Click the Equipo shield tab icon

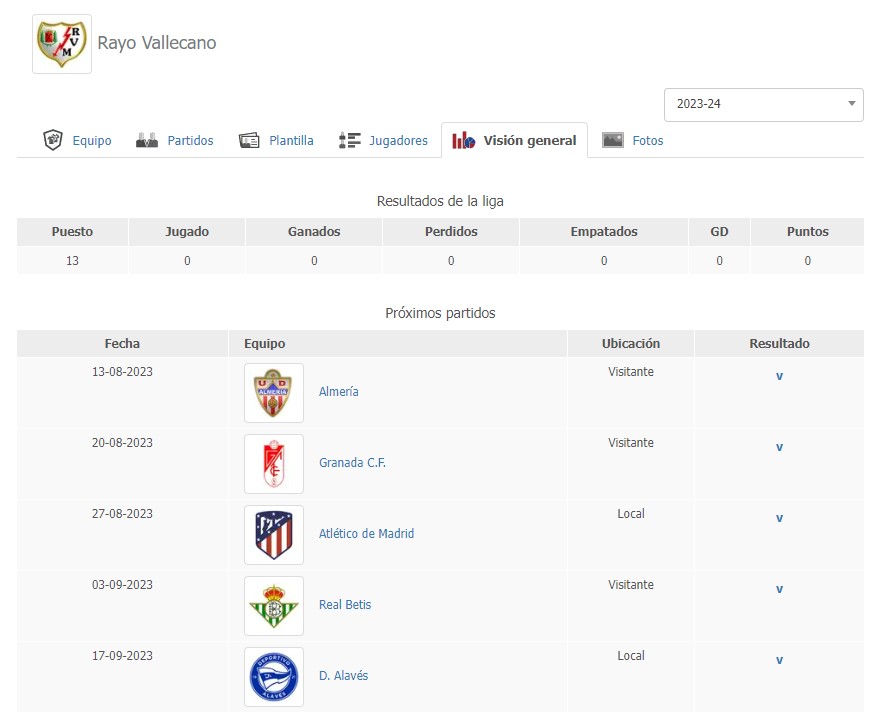(53, 141)
